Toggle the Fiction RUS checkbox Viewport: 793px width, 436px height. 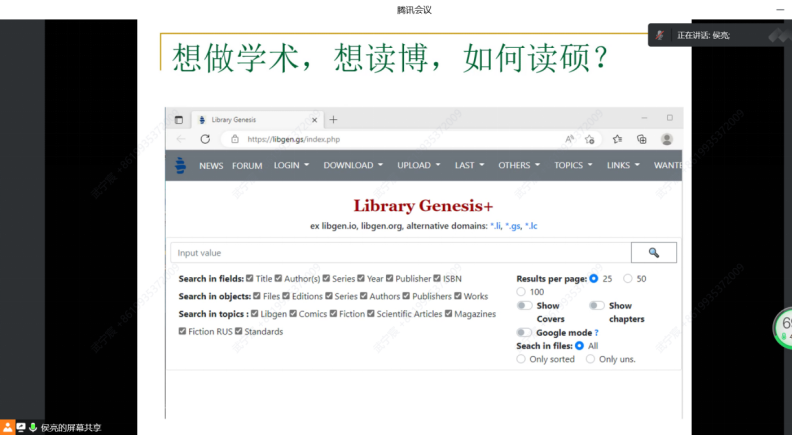click(x=183, y=331)
